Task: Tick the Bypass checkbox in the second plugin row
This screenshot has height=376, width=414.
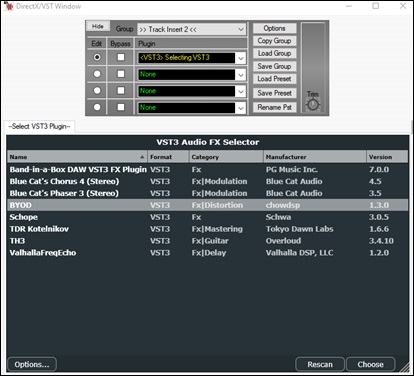Action: point(121,74)
